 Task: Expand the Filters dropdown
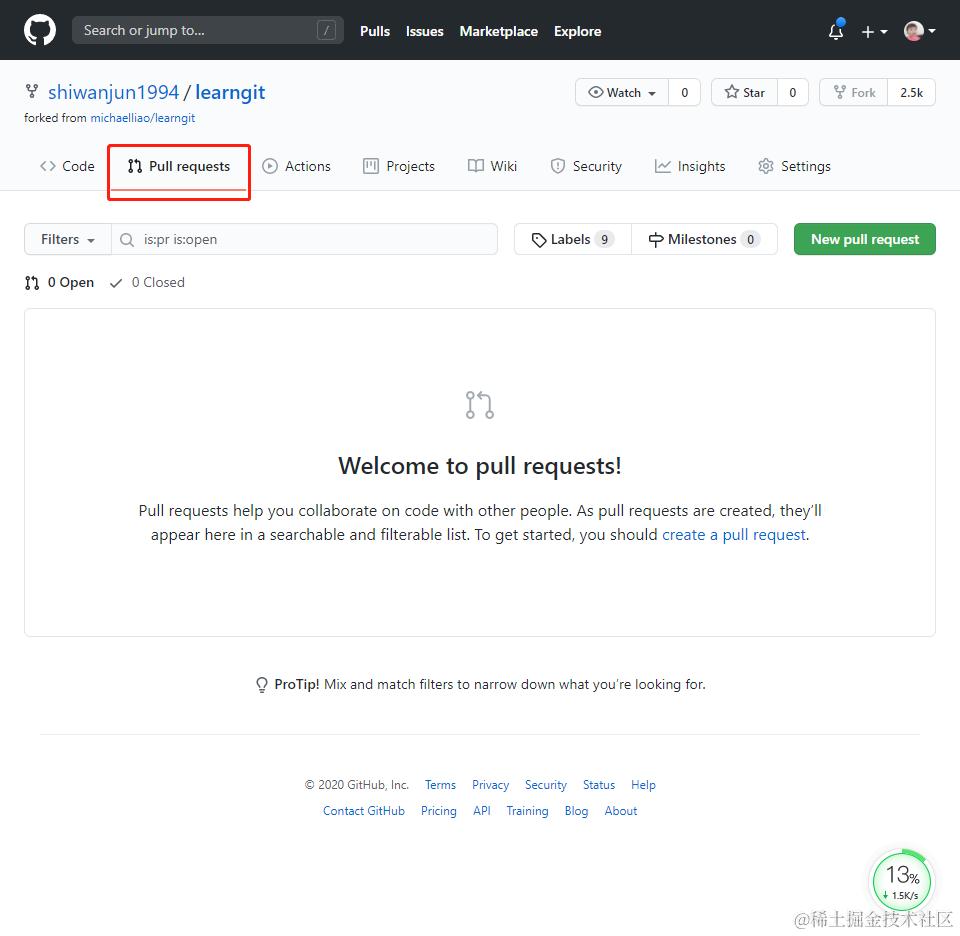click(x=68, y=239)
